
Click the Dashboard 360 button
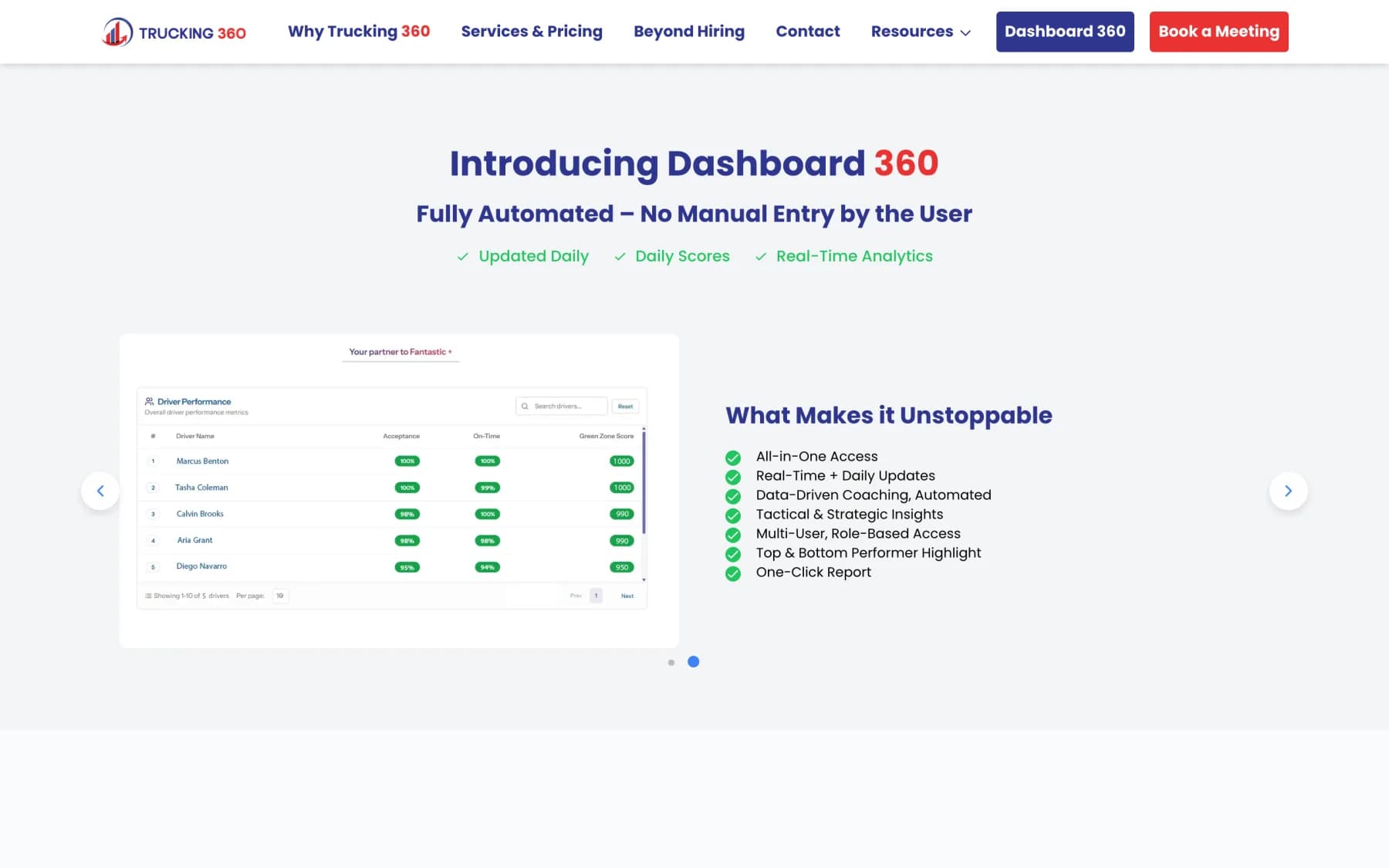click(x=1065, y=32)
